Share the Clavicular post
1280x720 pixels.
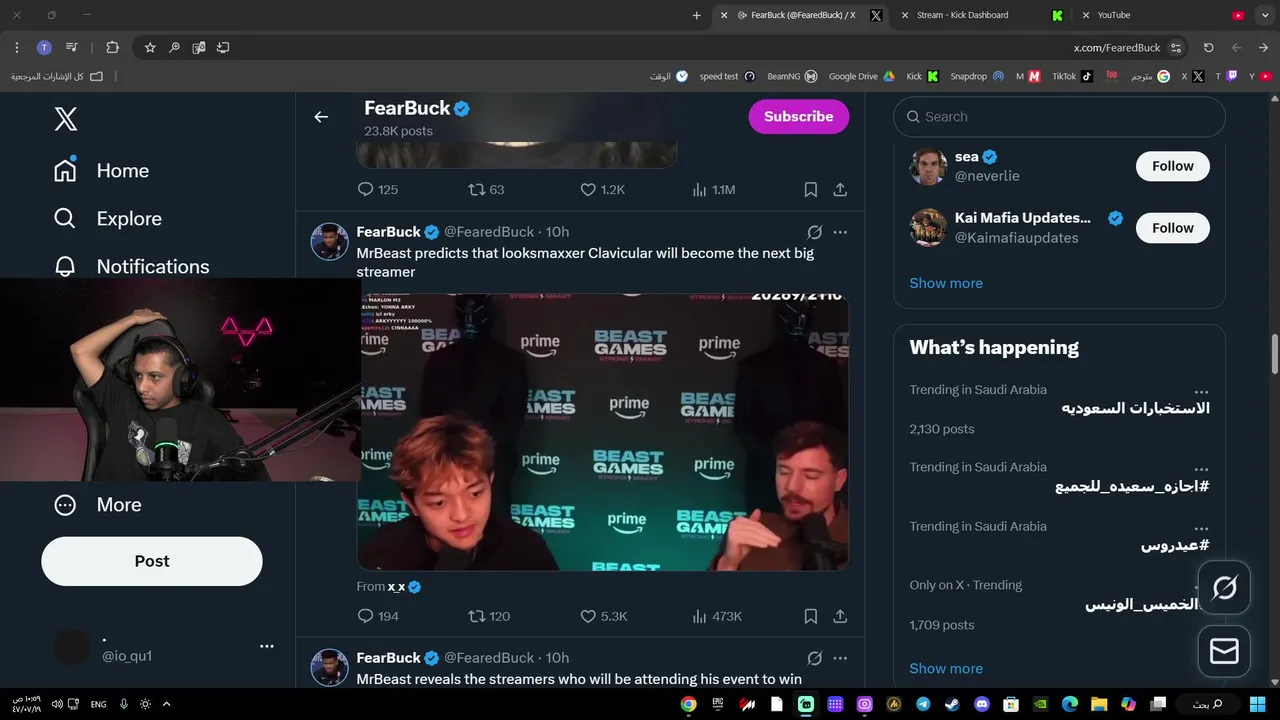840,616
